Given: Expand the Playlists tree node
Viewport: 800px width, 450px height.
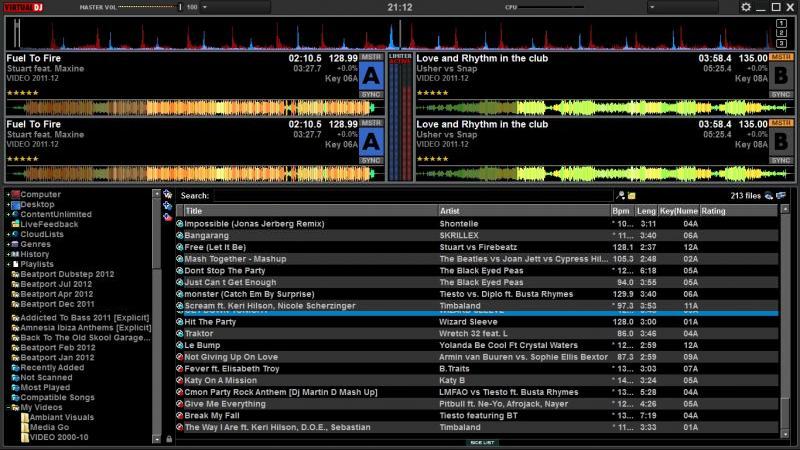Looking at the screenshot, I should tap(8, 264).
